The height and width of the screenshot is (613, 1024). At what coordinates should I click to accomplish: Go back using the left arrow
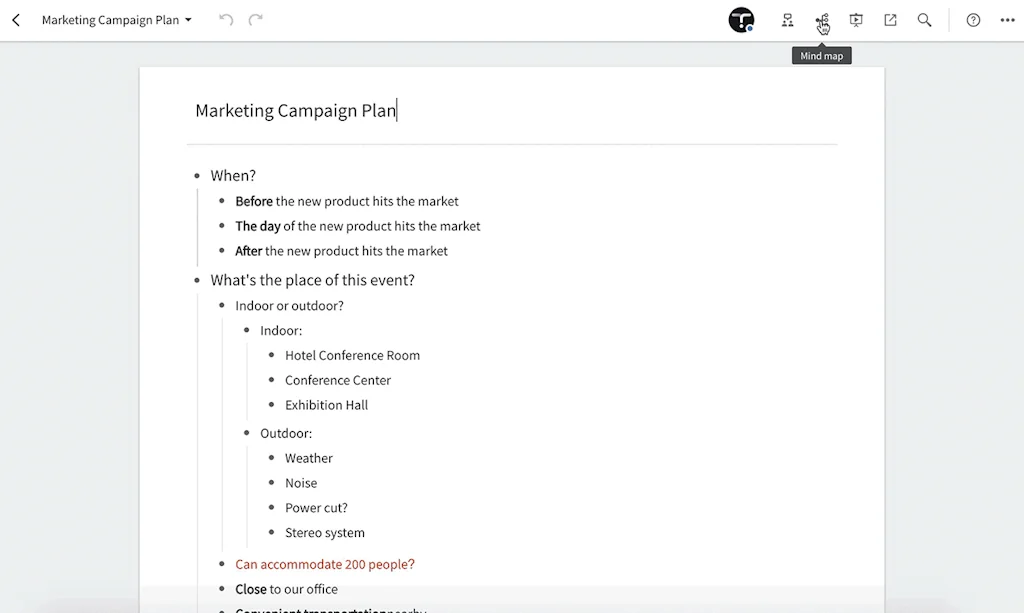16,20
